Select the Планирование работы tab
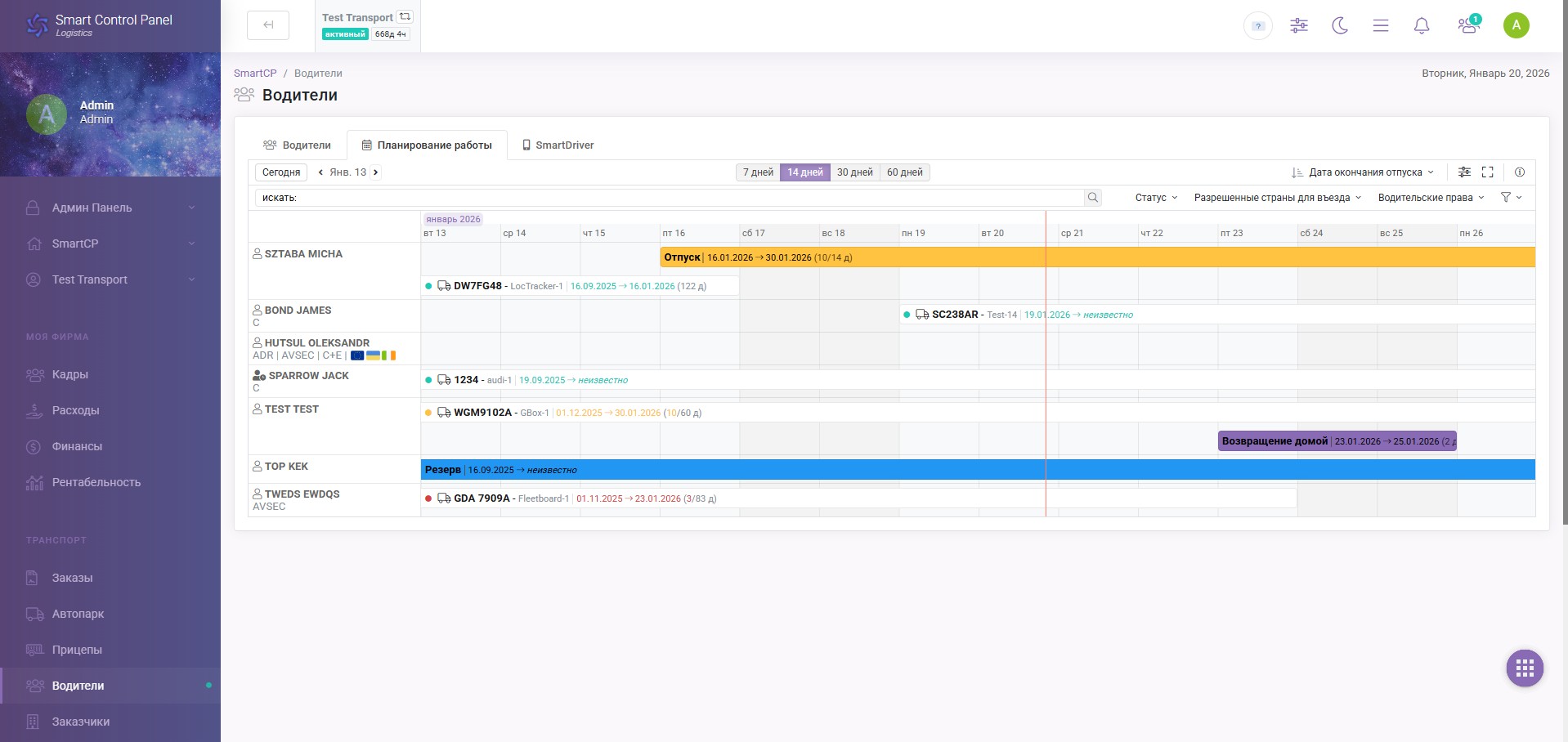1568x742 pixels. coord(427,145)
